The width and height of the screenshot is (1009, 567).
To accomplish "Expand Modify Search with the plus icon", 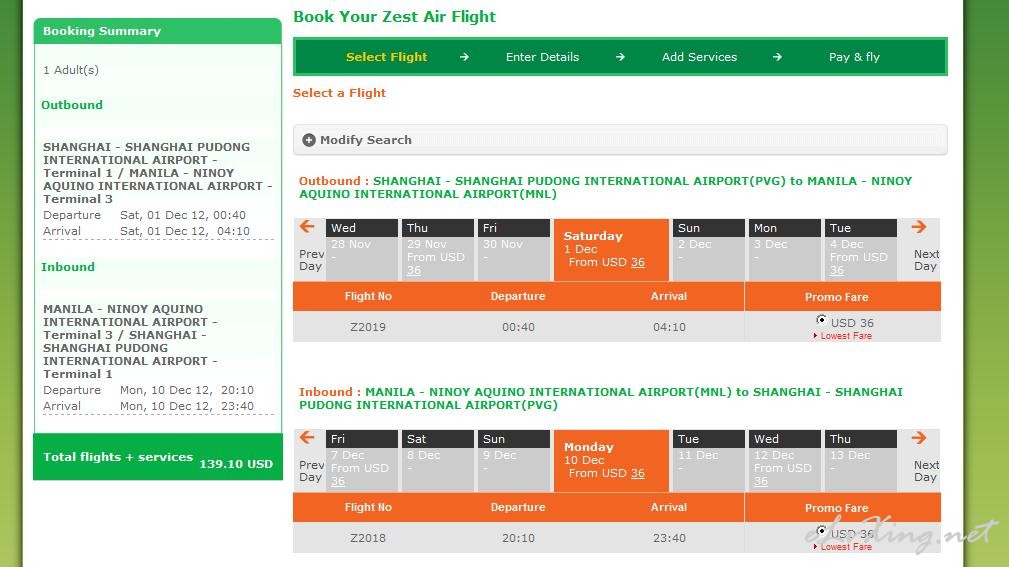I will point(309,140).
